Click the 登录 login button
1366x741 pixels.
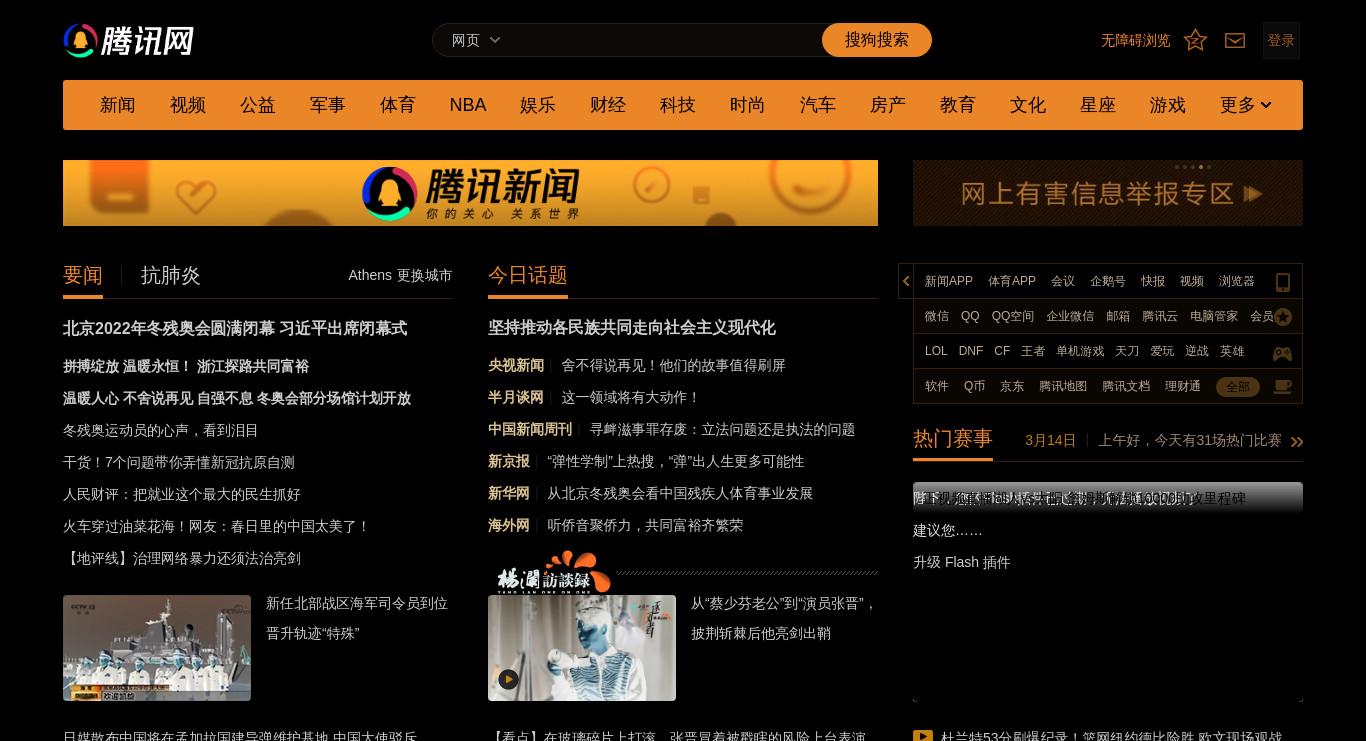click(1281, 40)
